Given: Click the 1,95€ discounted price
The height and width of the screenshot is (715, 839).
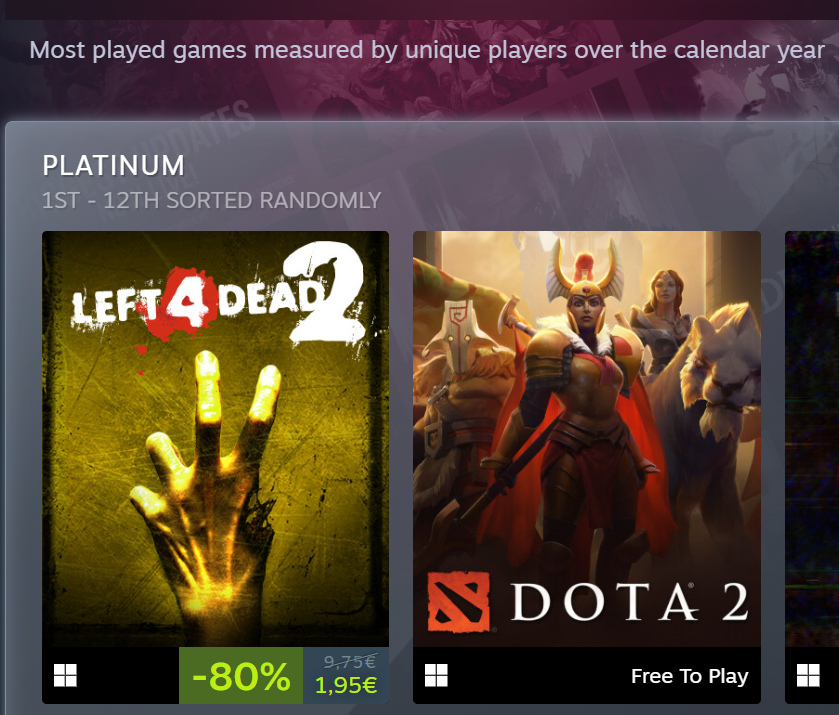Looking at the screenshot, I should 346,685.
